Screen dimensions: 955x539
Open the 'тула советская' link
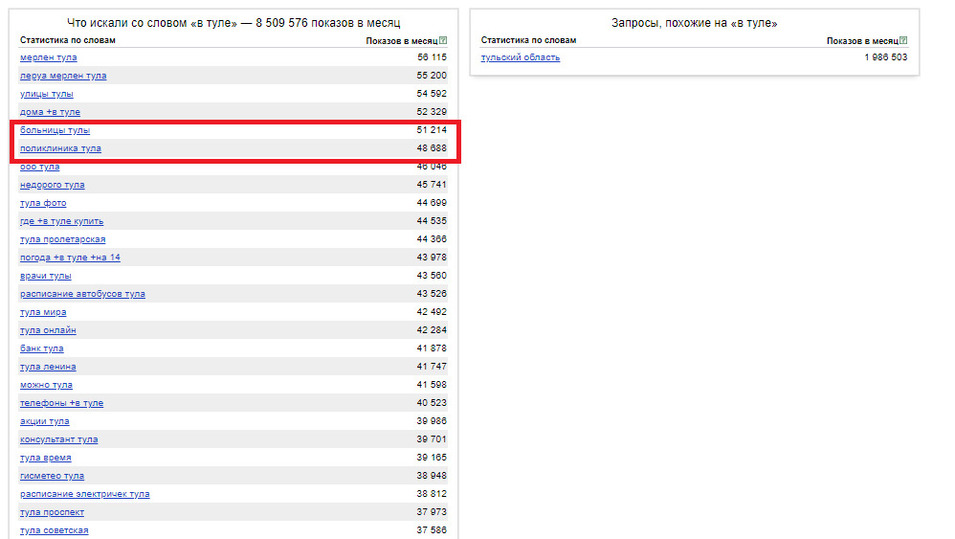point(54,530)
